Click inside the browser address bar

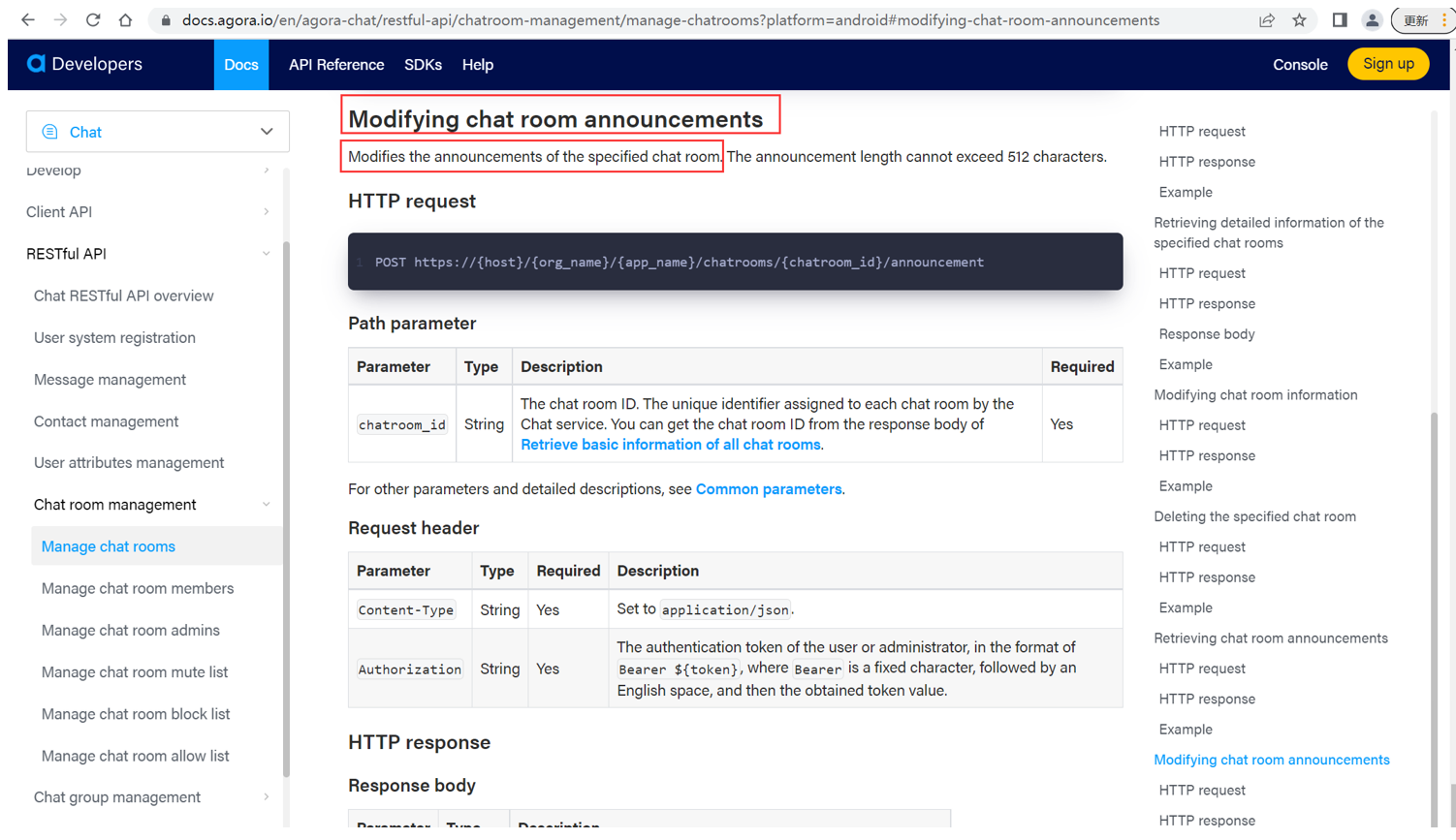click(582, 19)
